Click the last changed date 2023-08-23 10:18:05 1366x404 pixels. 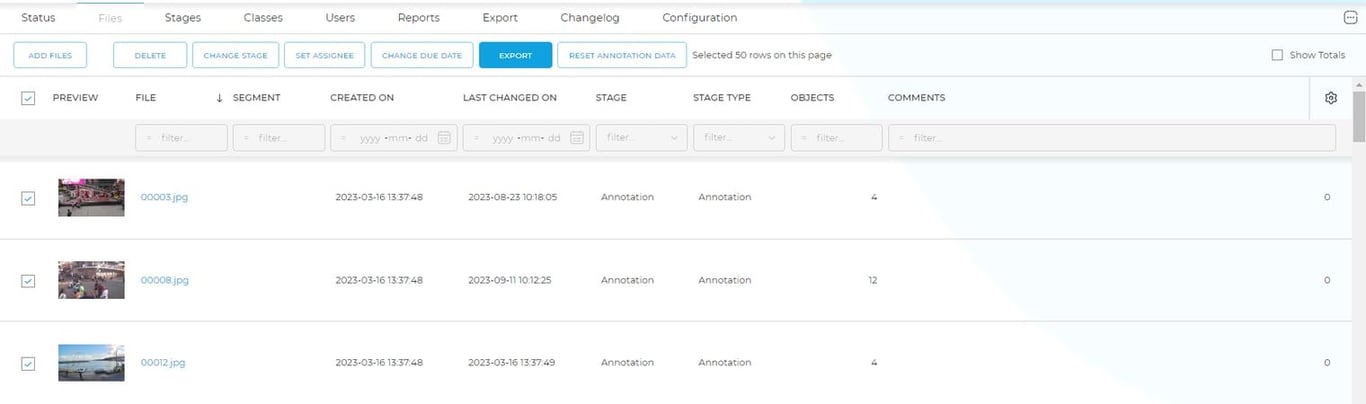pos(512,197)
